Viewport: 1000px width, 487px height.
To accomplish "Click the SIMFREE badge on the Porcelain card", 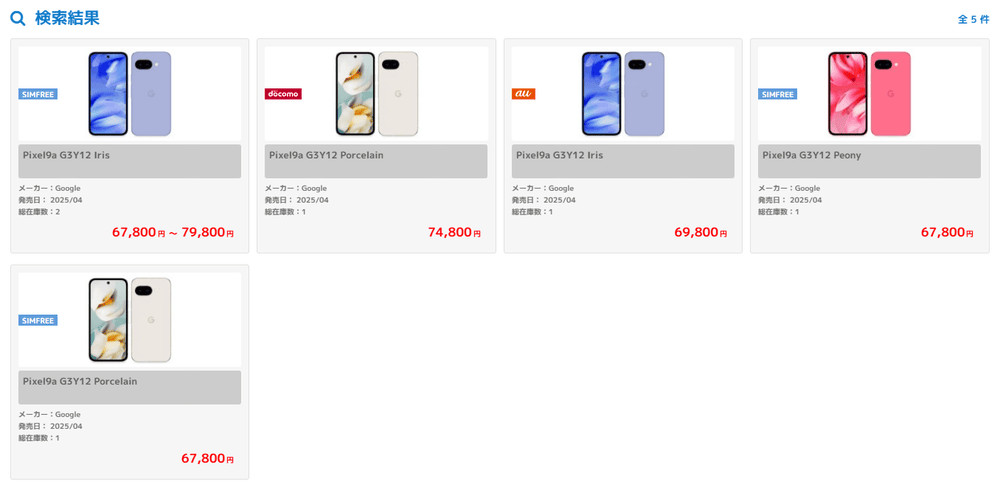I will [38, 320].
